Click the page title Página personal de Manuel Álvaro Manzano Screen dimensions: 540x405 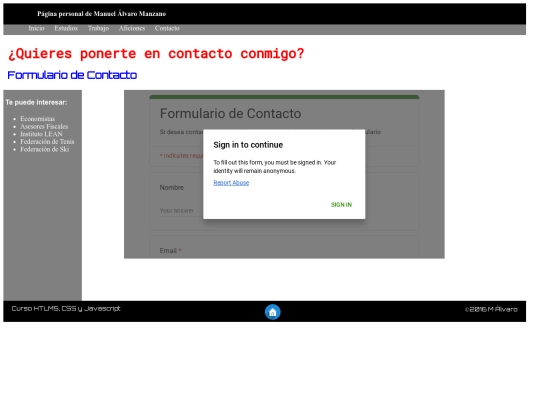pos(102,14)
